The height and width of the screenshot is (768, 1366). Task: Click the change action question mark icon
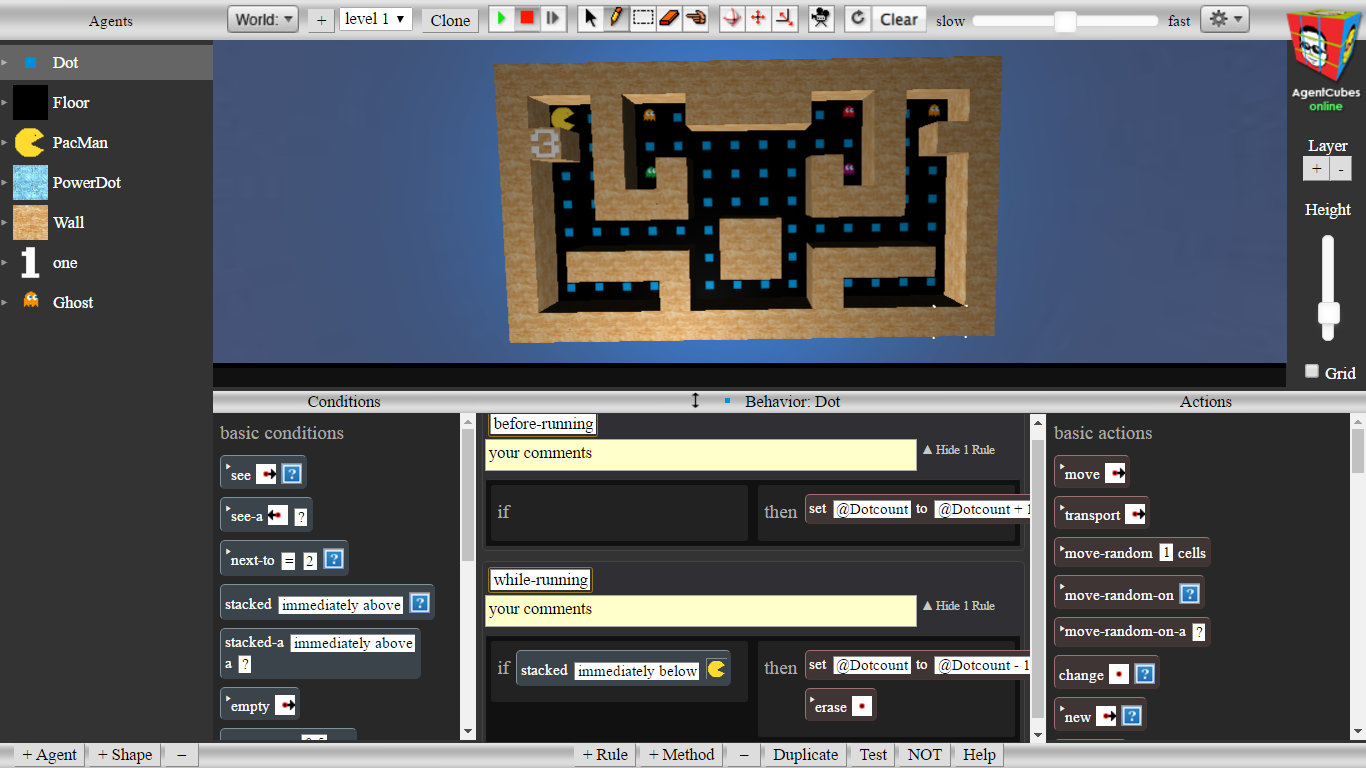1145,674
